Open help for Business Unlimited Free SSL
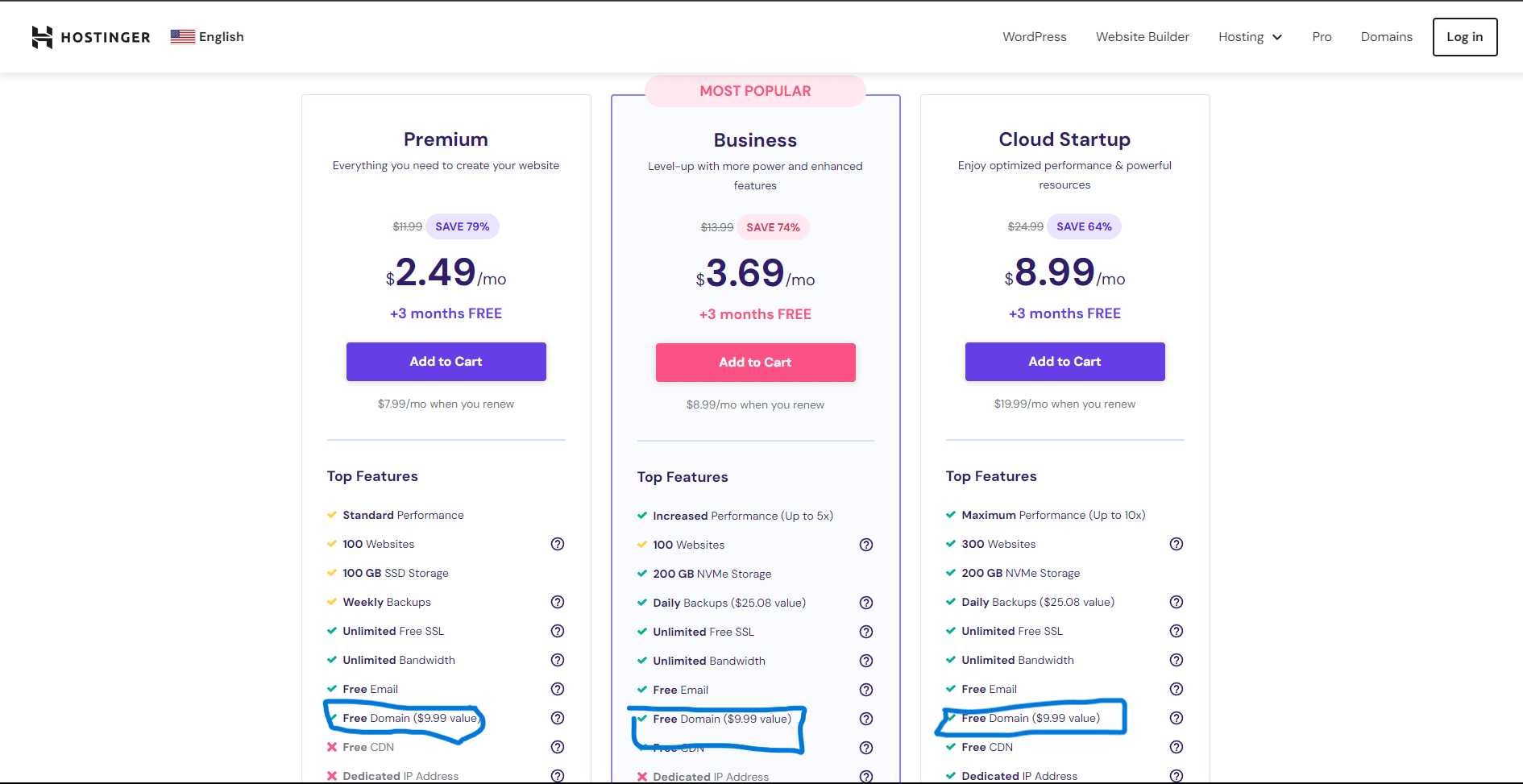 pyautogui.click(x=866, y=632)
